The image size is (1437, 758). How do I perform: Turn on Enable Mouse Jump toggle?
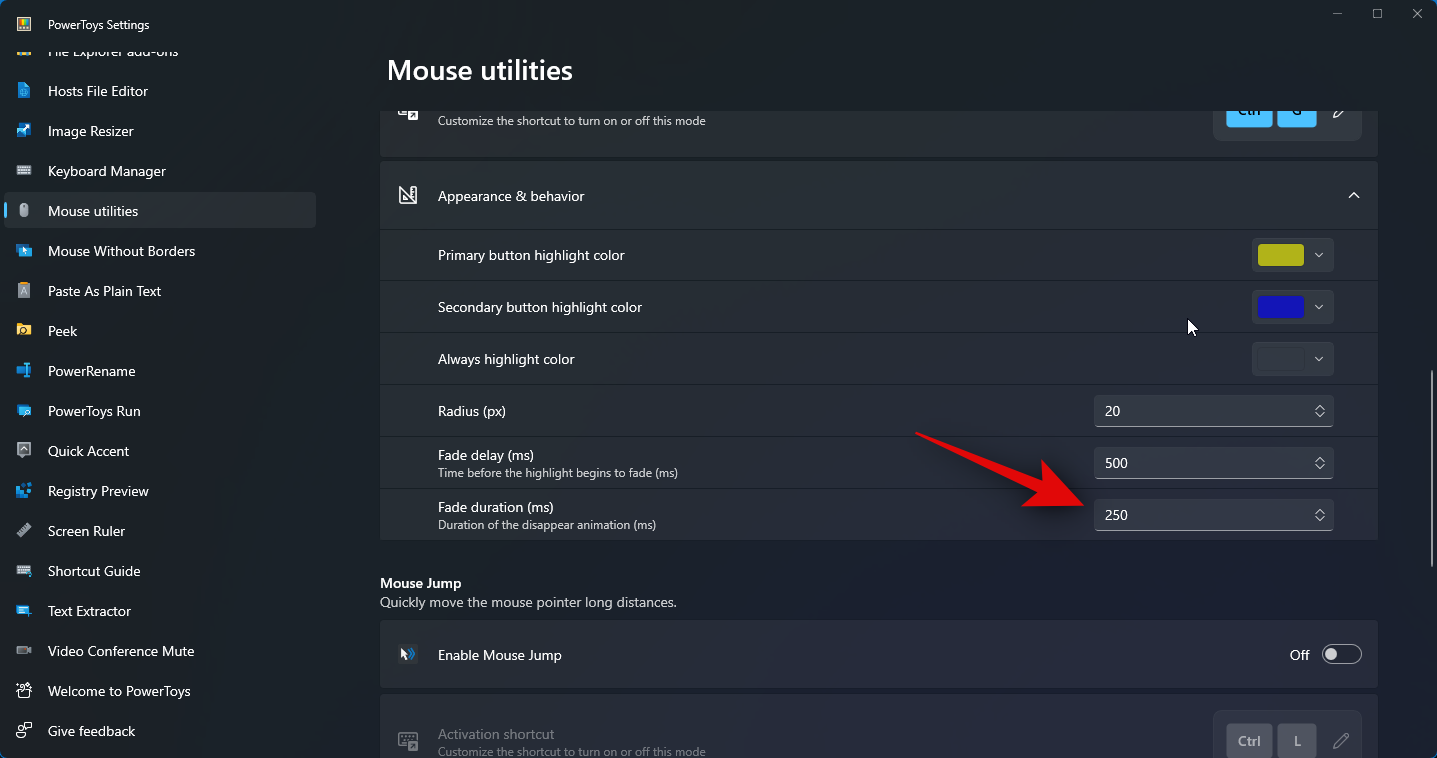tap(1341, 655)
